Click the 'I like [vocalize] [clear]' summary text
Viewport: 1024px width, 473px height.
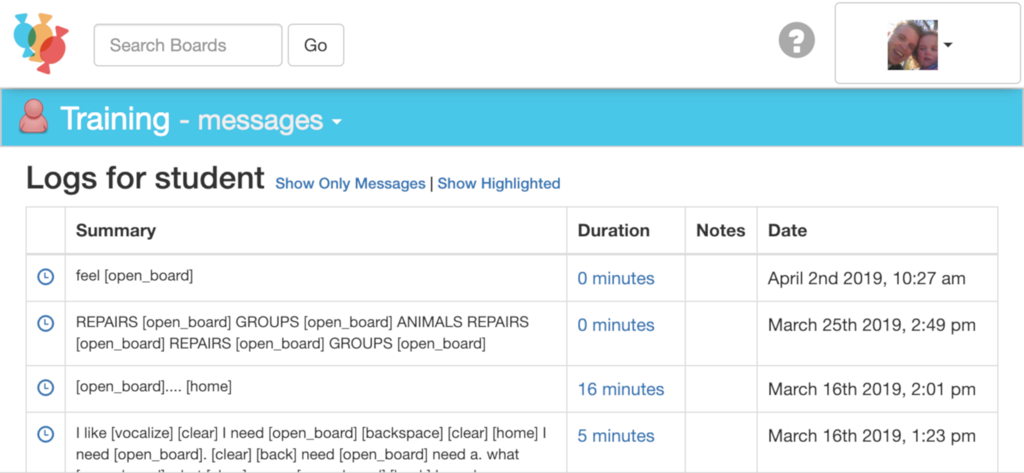(x=312, y=449)
